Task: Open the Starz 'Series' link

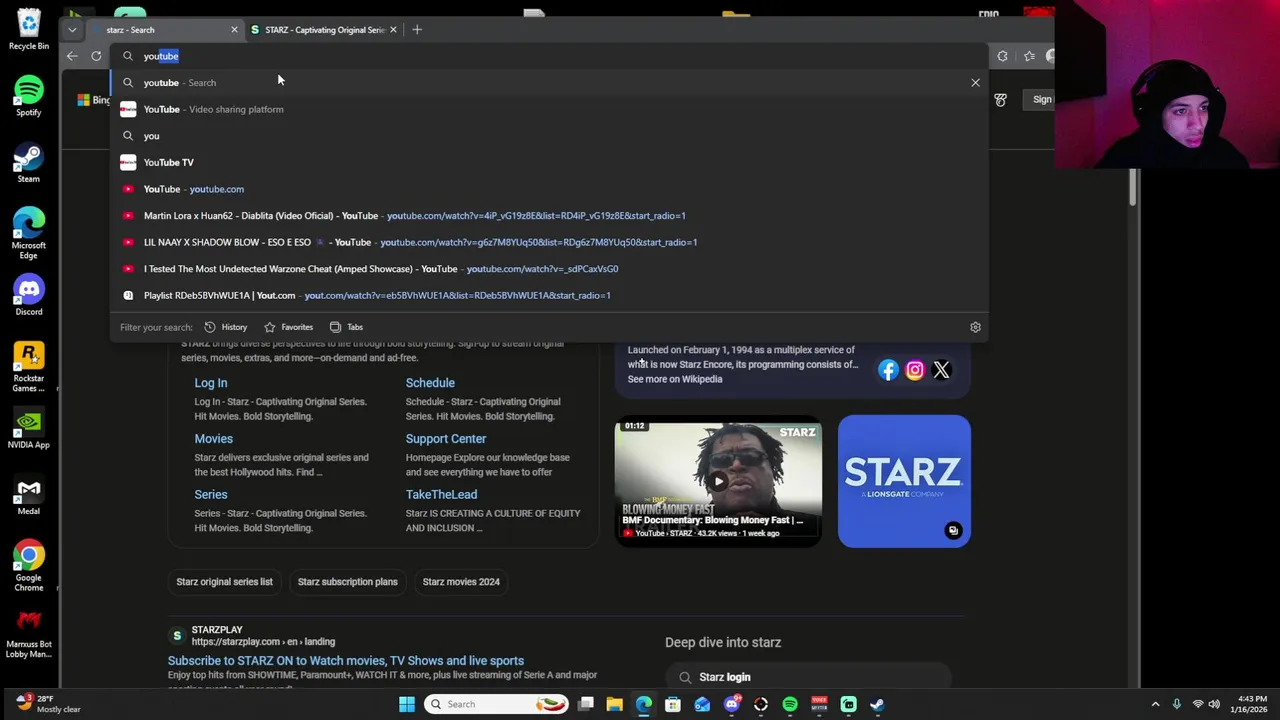Action: (211, 495)
